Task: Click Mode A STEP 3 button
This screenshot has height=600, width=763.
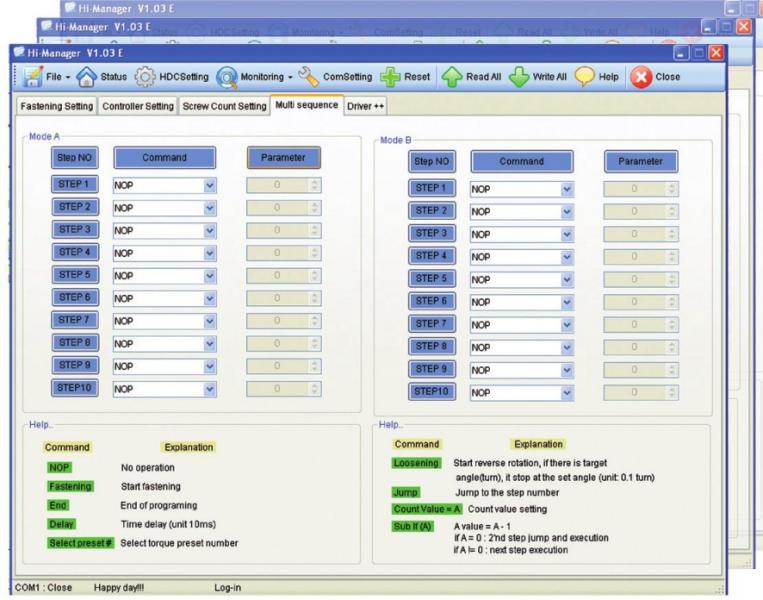Action: point(75,230)
